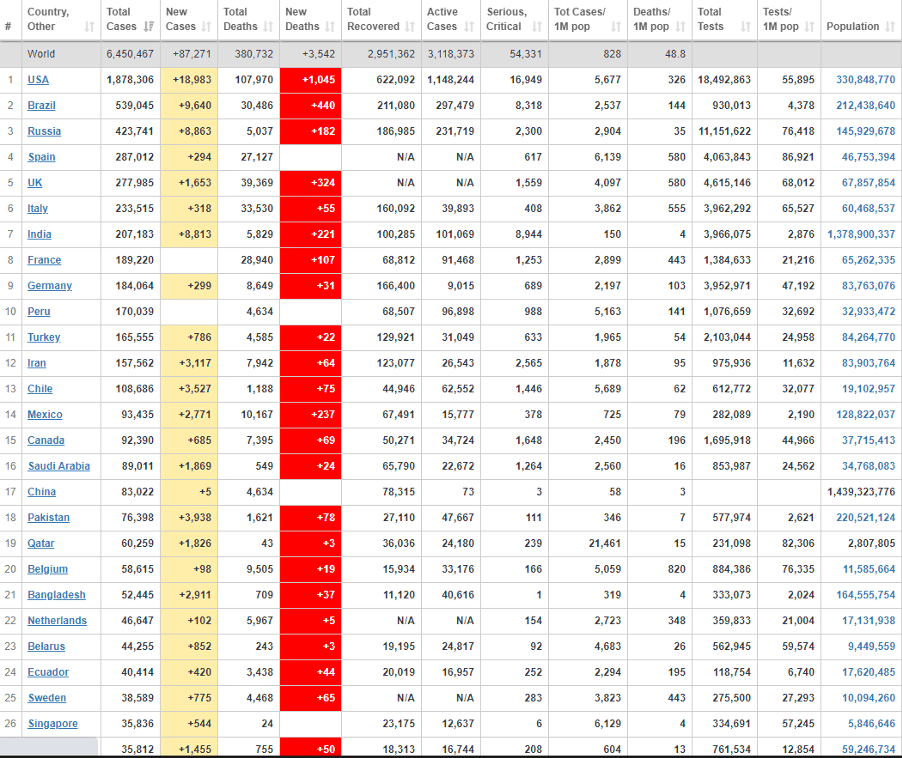Open the USA country link
This screenshot has width=902, height=758.
[38, 80]
